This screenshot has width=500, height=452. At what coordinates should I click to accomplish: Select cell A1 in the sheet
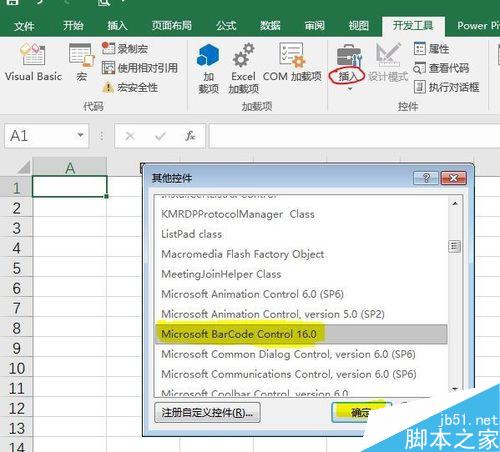click(70, 186)
